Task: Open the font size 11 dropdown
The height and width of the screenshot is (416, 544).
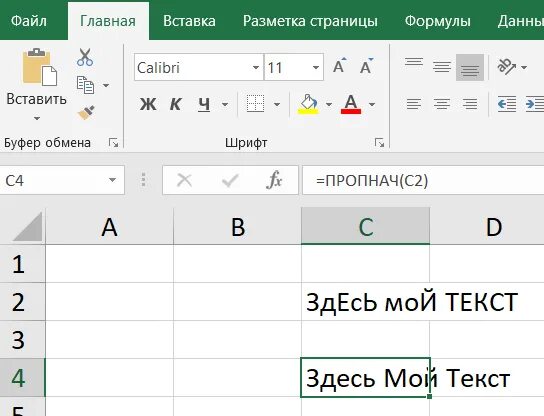Action: pyautogui.click(x=316, y=68)
